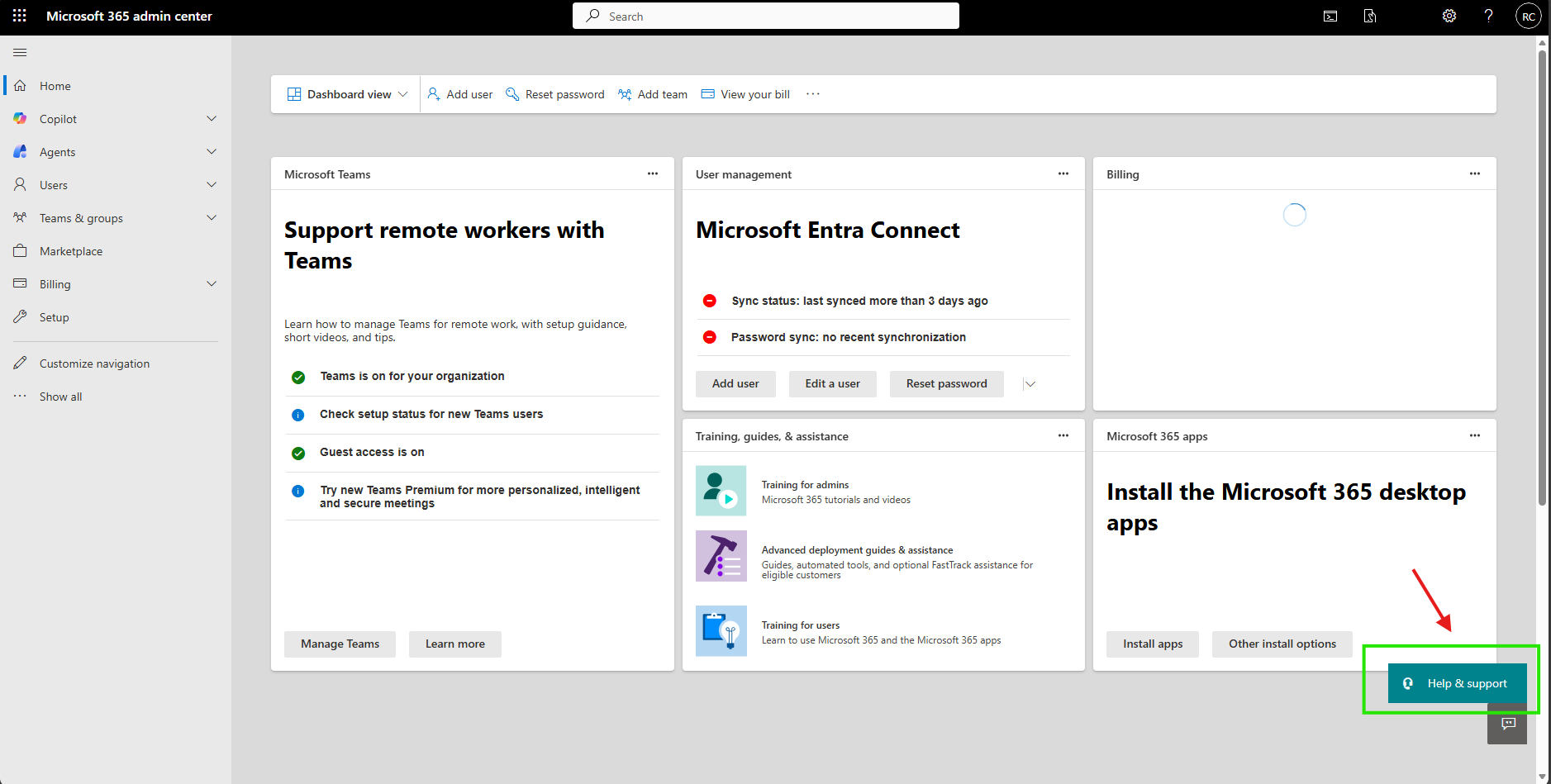Click Training for users clipboard thumbnail
The image size is (1551, 784).
point(721,631)
